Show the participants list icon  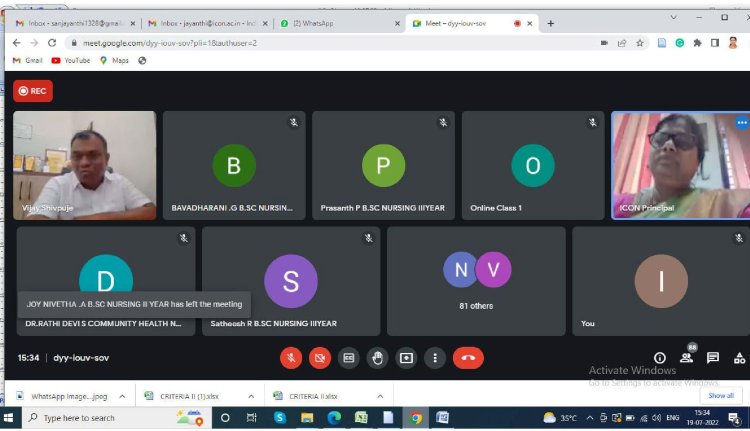pyautogui.click(x=686, y=357)
